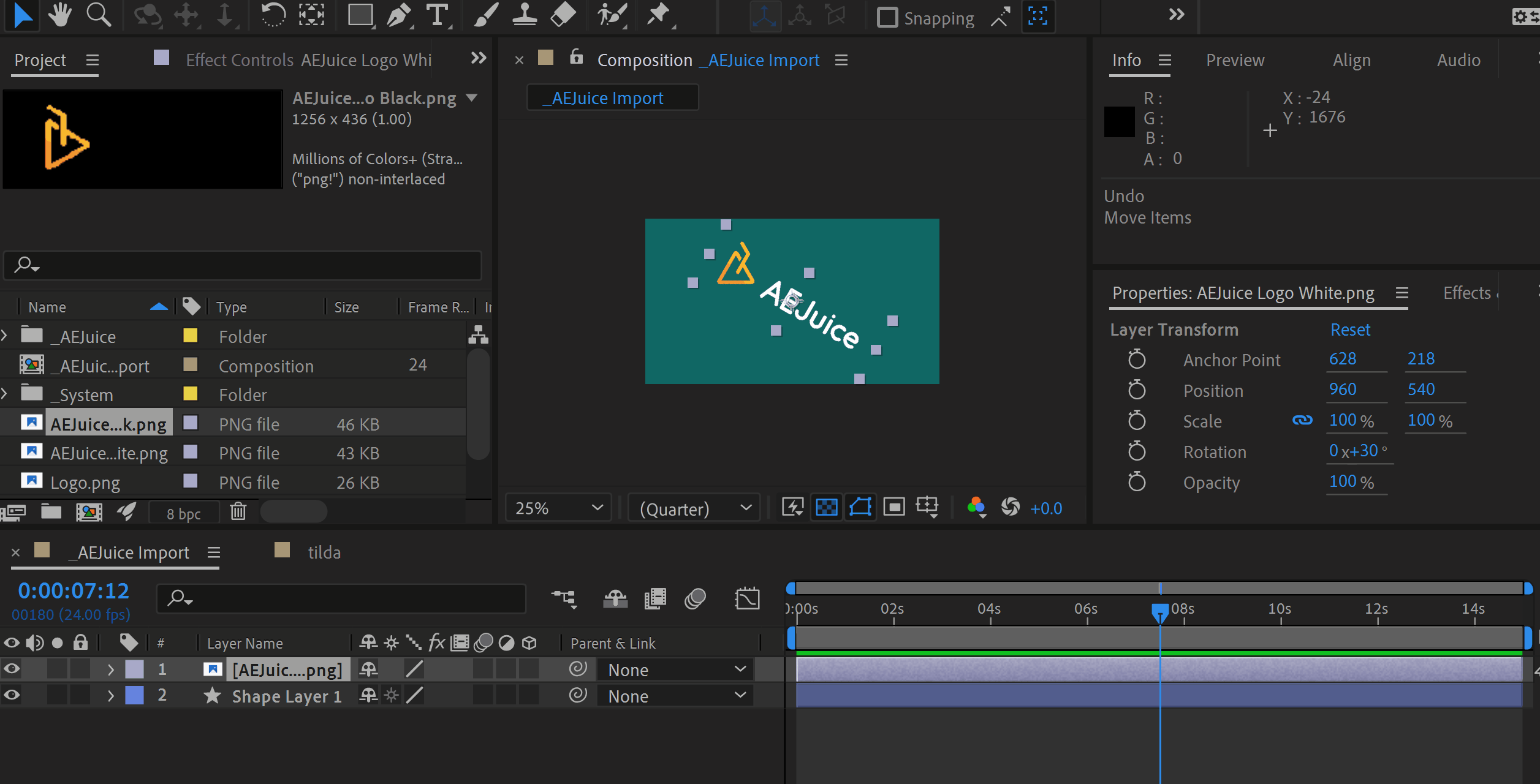Click the Project panel search field
Screen dimensions: 1540x784
[x=242, y=265]
